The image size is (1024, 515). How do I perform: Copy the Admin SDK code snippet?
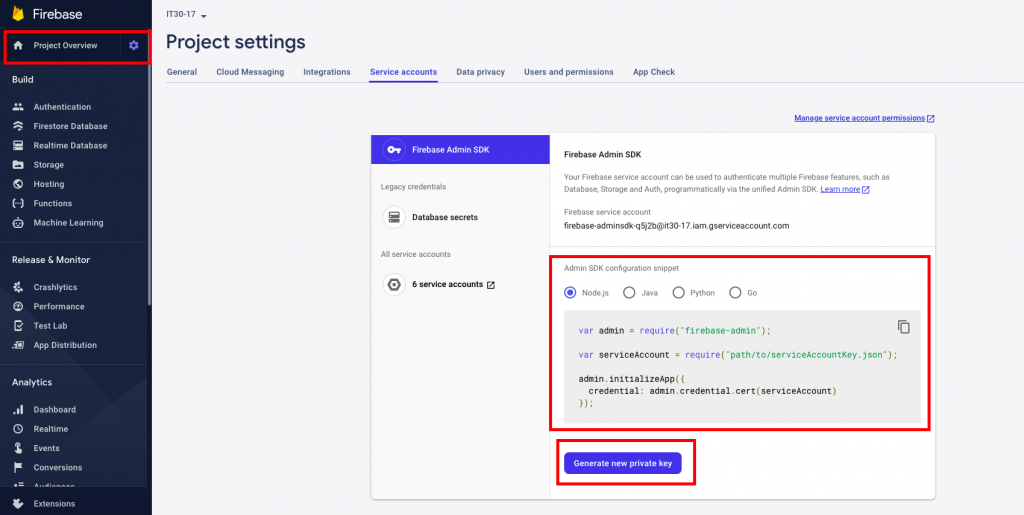coord(904,327)
